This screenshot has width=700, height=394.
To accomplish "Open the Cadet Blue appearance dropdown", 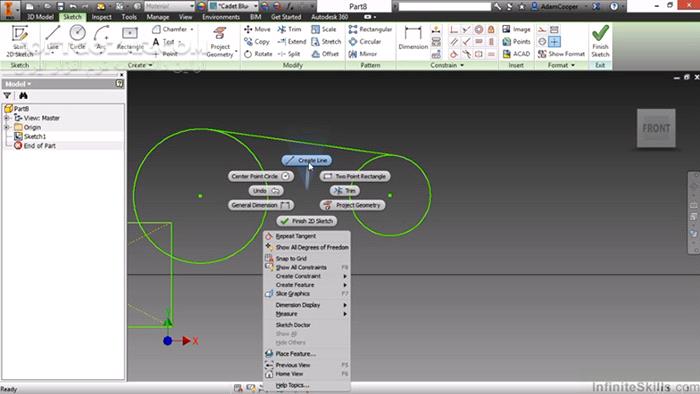I will click(256, 6).
